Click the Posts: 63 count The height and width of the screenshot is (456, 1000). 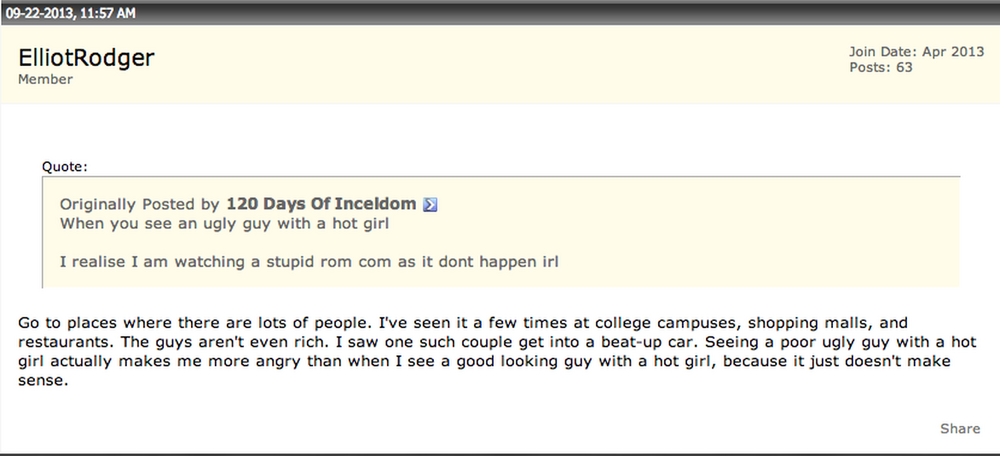click(881, 67)
